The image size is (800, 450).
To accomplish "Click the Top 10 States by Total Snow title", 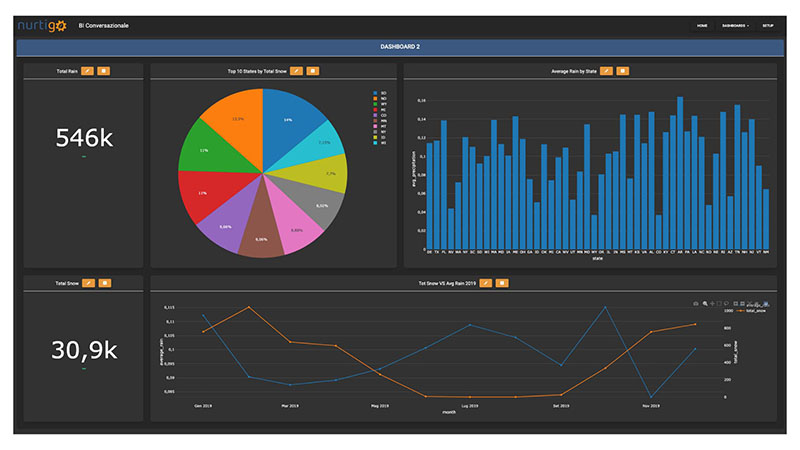I will 257,71.
